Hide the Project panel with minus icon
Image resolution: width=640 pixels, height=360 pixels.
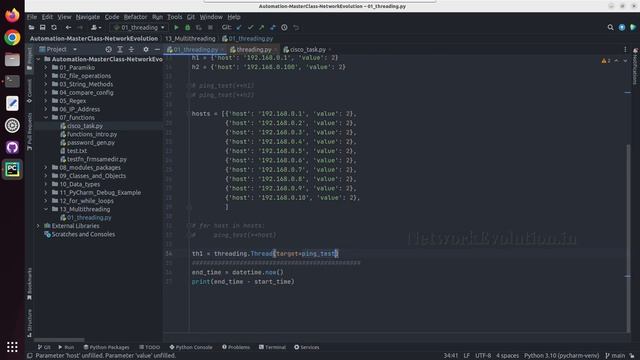[157, 49]
